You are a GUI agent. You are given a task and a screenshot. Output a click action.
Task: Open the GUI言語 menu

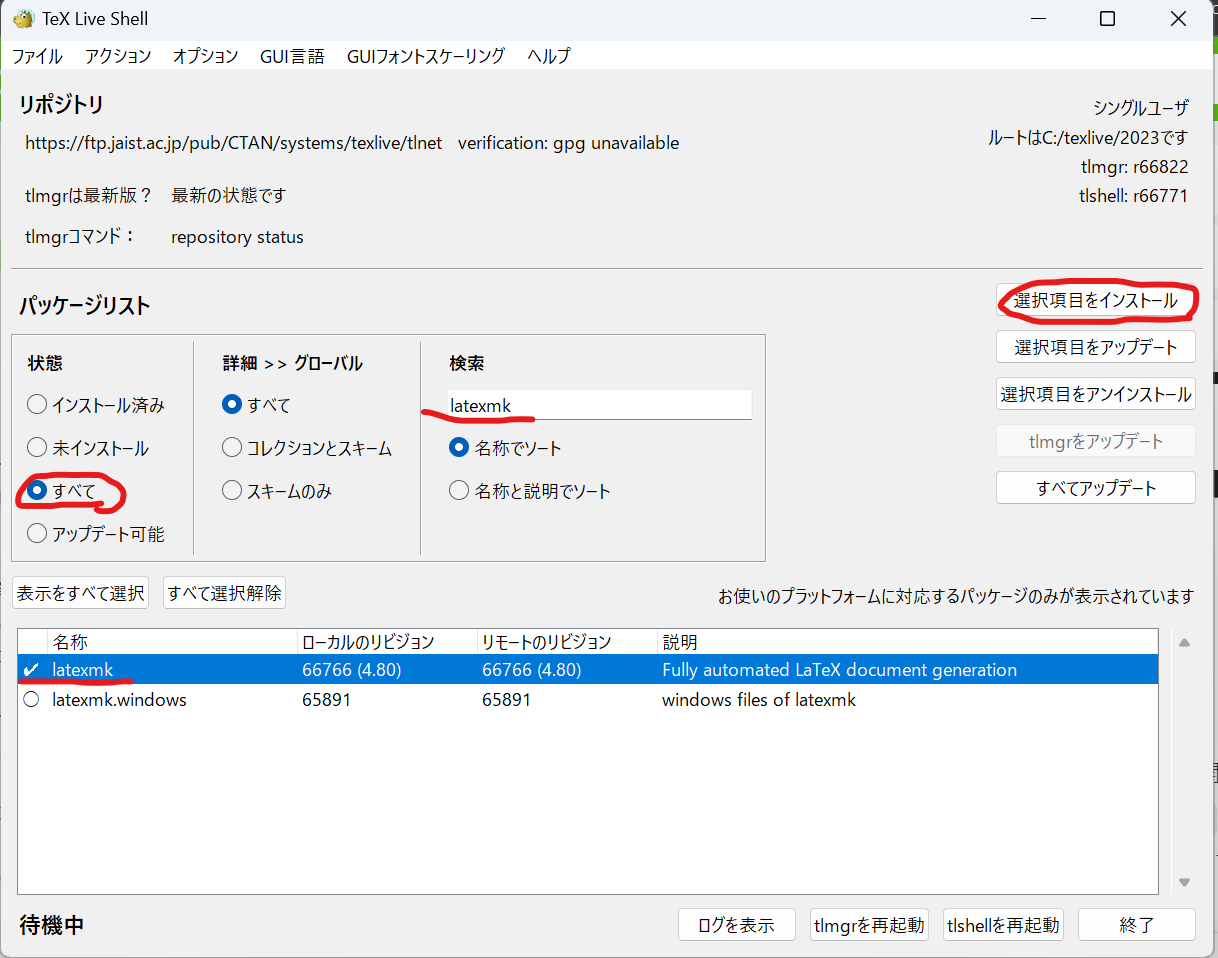(x=292, y=57)
